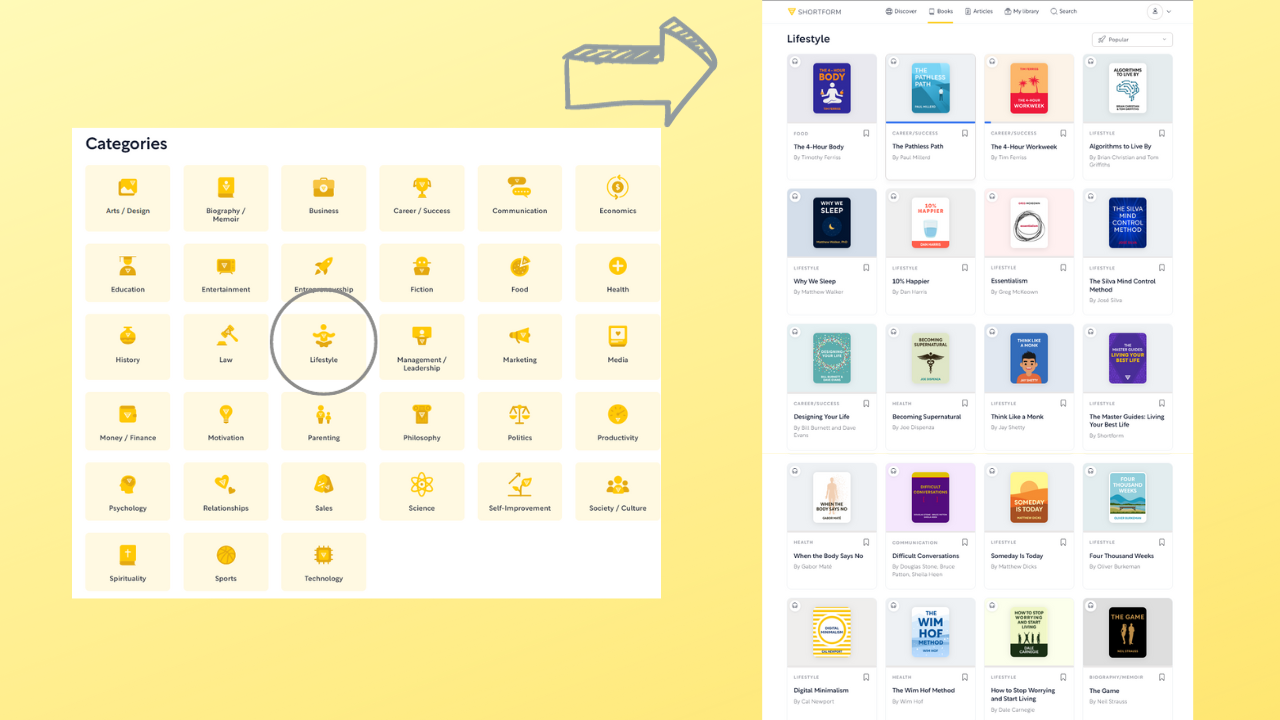Open the Technology category icon
This screenshot has width=1280, height=720.
pyautogui.click(x=323, y=555)
